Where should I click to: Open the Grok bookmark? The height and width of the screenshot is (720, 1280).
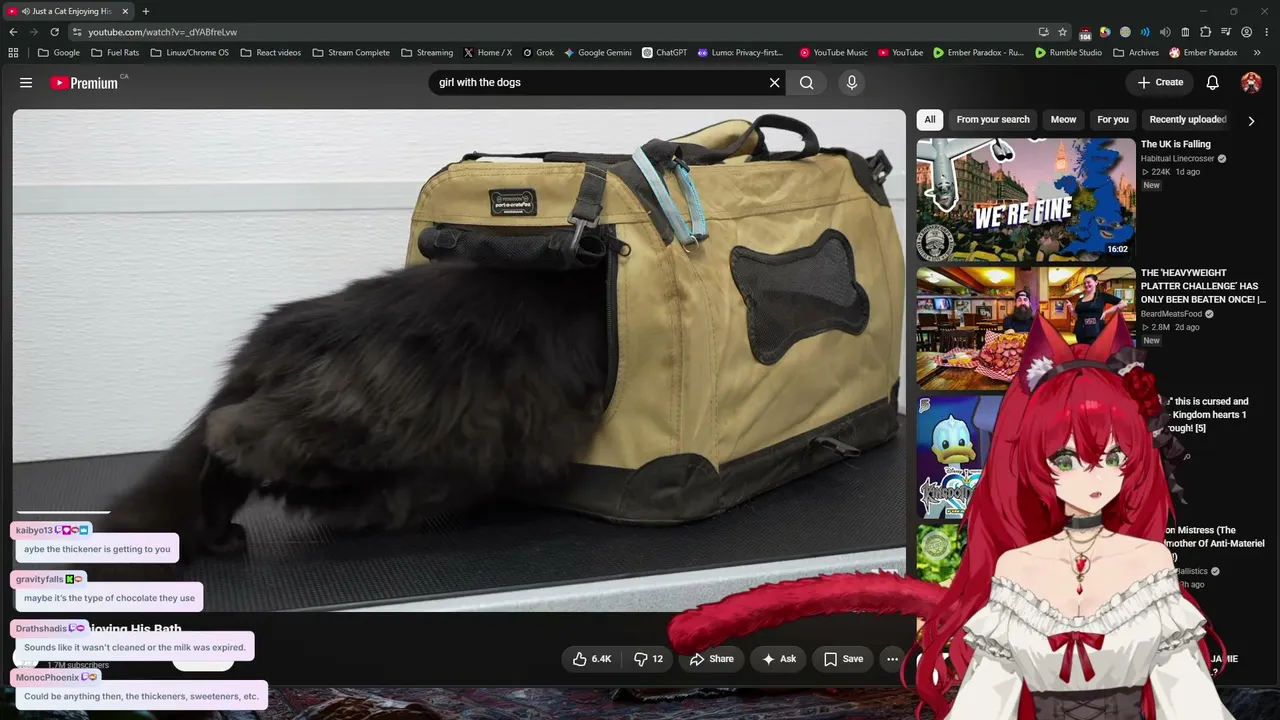pyautogui.click(x=538, y=53)
